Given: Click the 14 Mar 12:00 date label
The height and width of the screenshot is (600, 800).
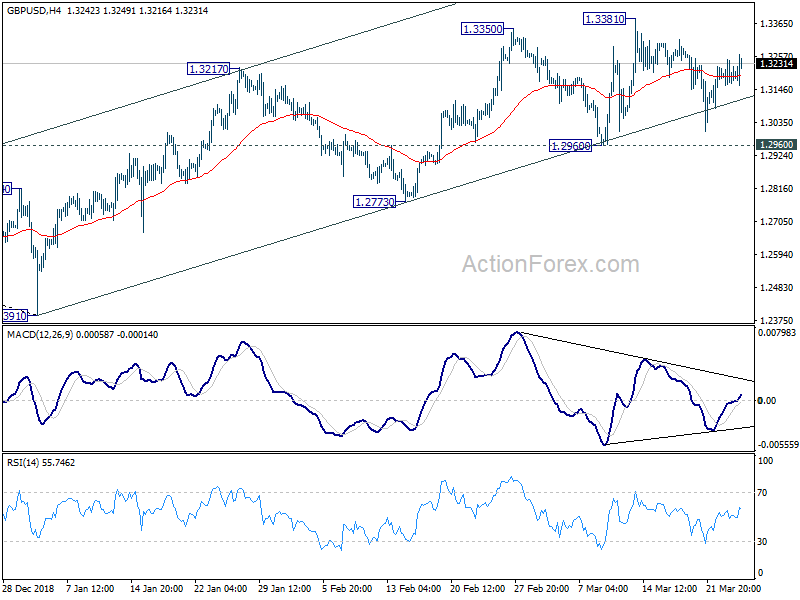Looking at the screenshot, I should click(x=669, y=588).
